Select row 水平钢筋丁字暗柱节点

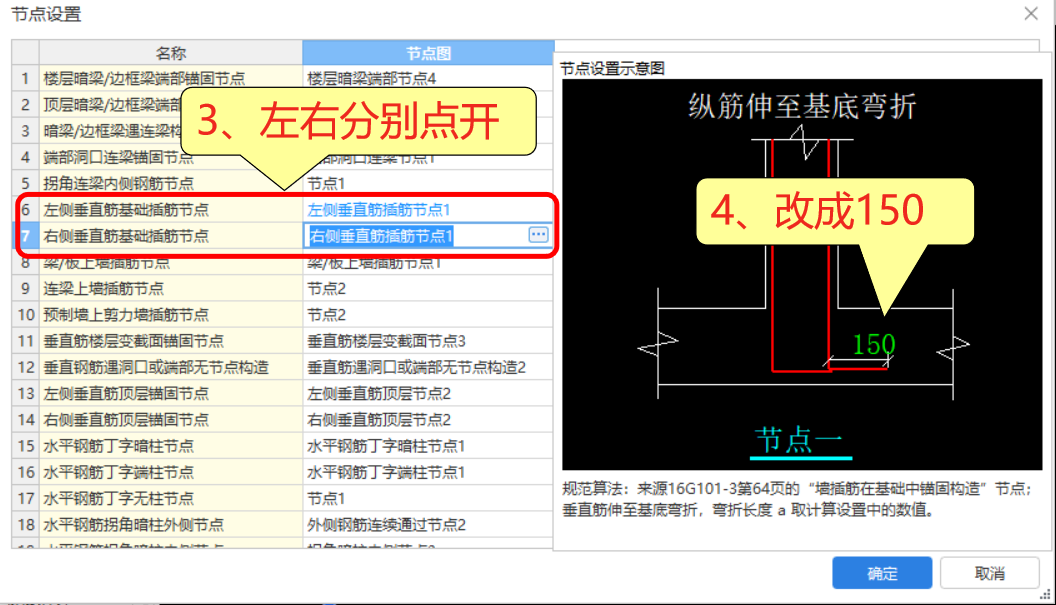(x=171, y=446)
